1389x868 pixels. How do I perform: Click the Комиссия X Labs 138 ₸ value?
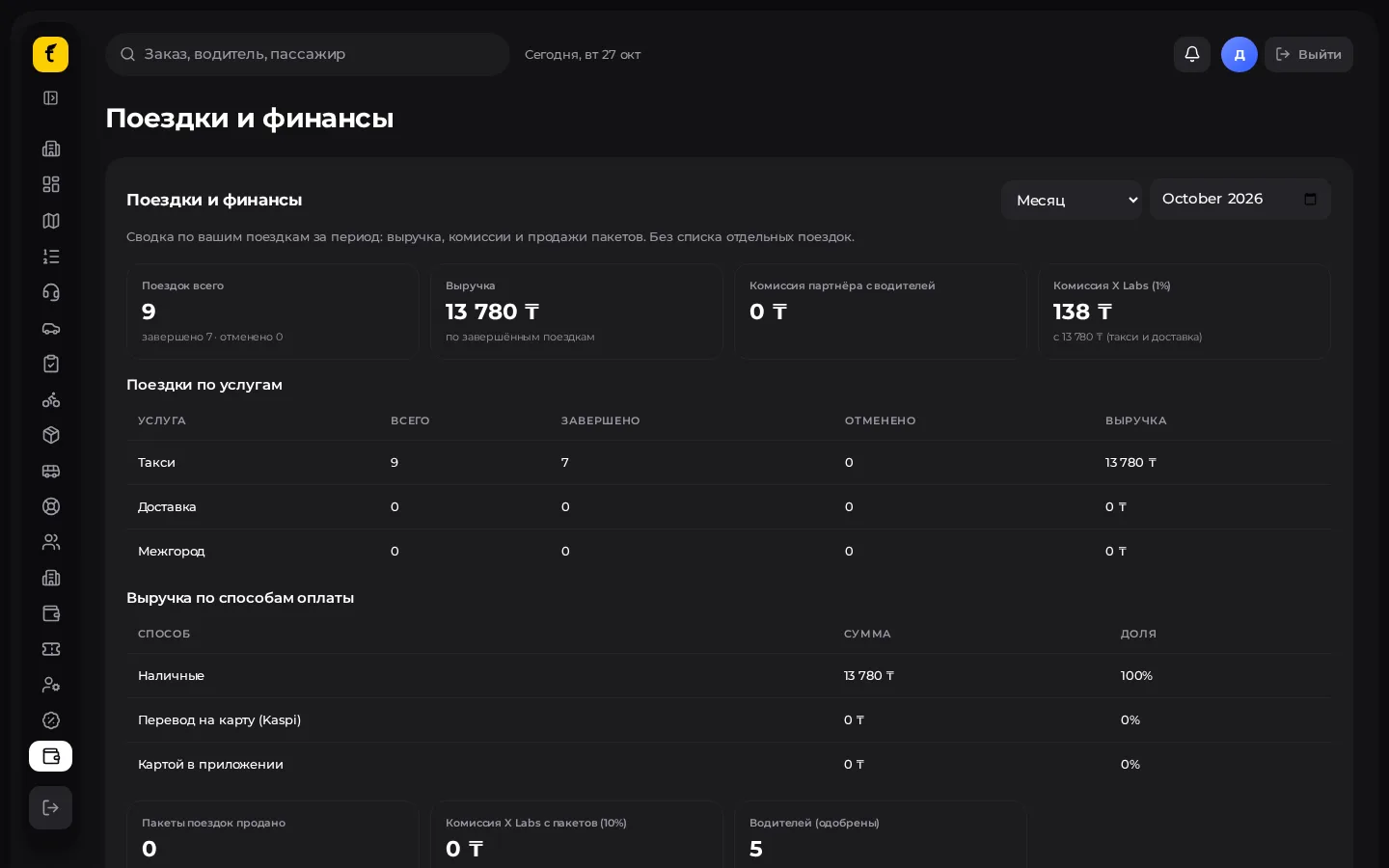click(x=1082, y=312)
